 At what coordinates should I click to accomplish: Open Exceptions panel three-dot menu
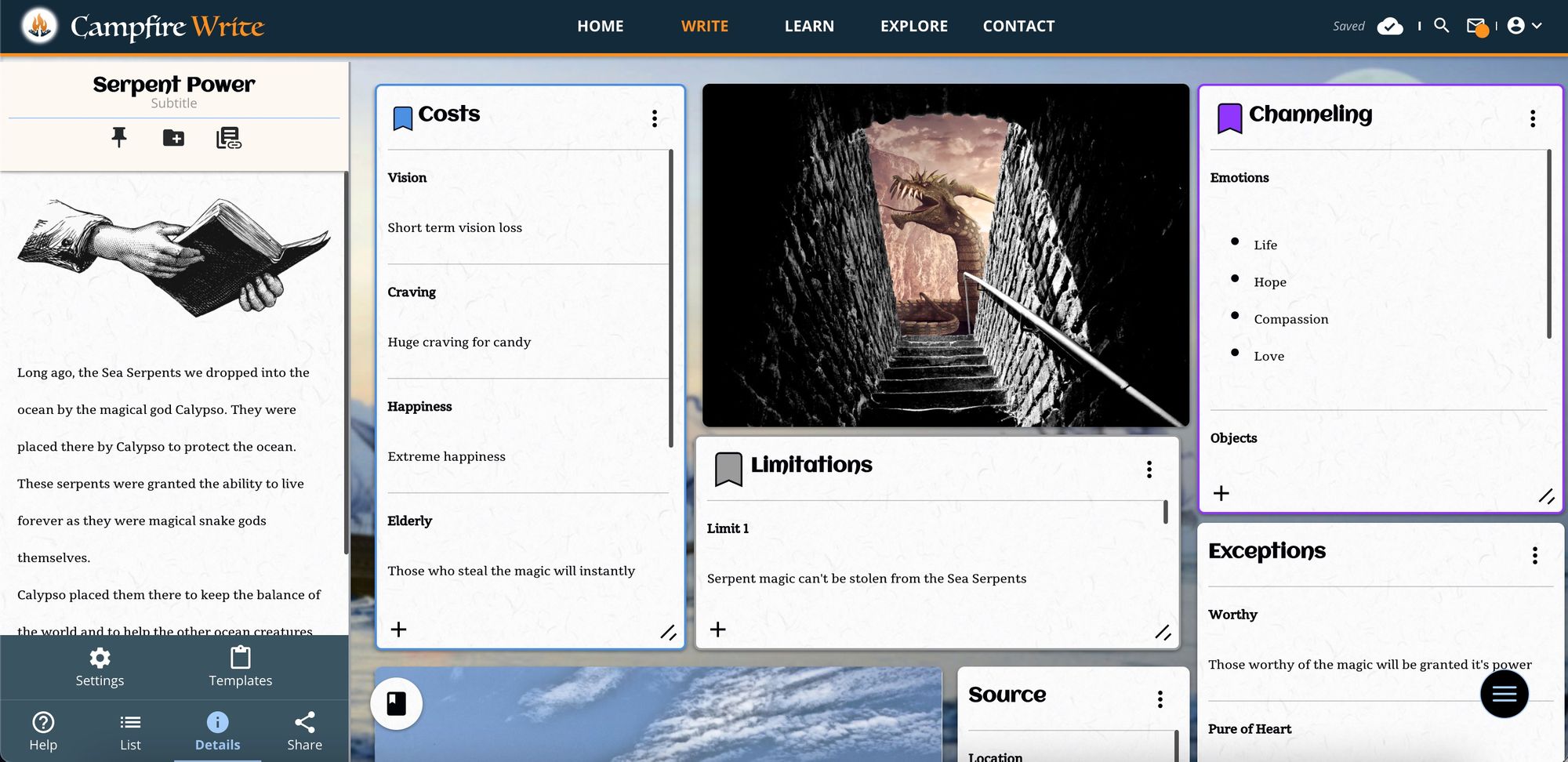[x=1534, y=555]
